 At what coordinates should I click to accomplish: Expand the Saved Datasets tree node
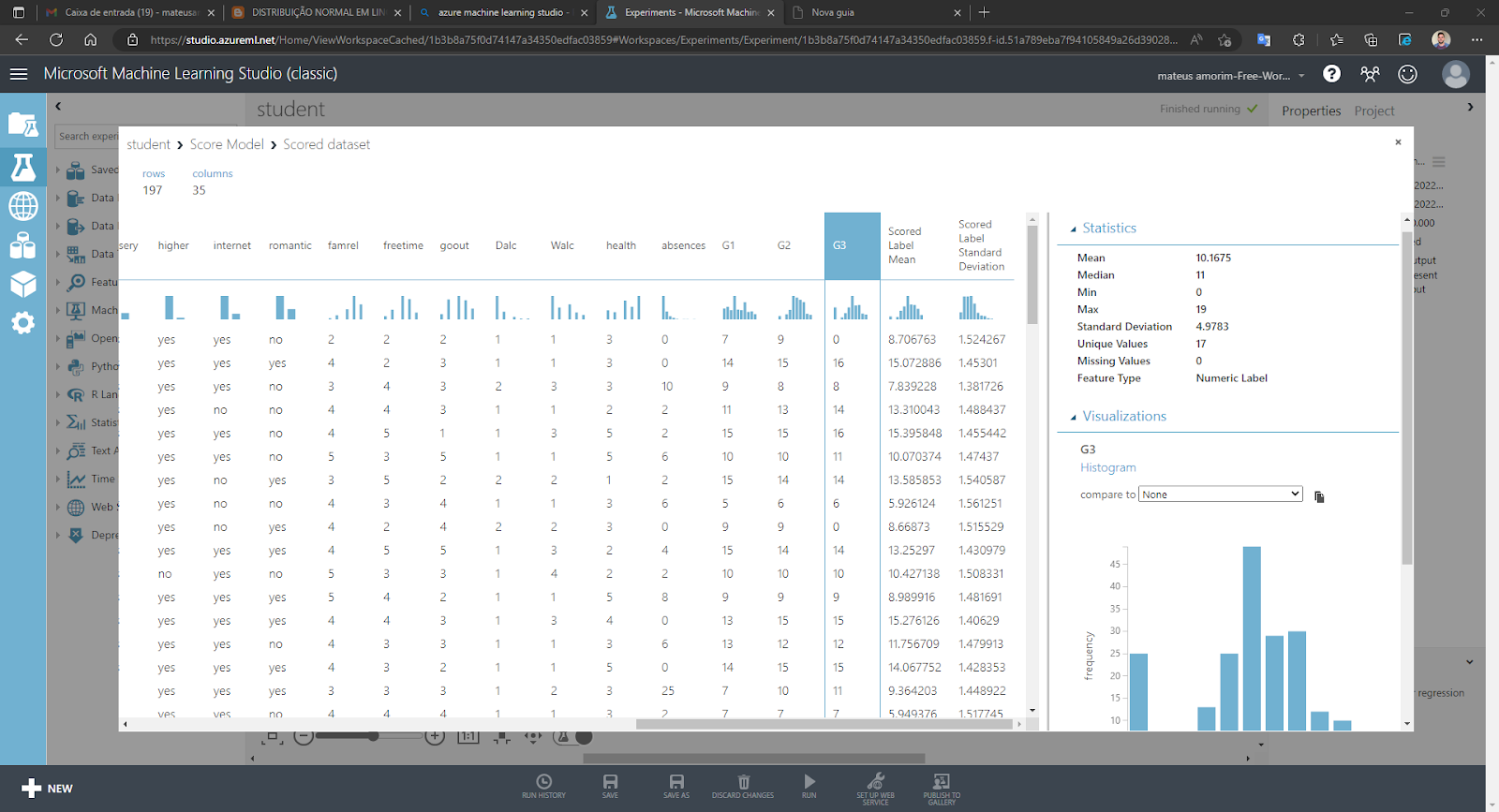pyautogui.click(x=58, y=170)
